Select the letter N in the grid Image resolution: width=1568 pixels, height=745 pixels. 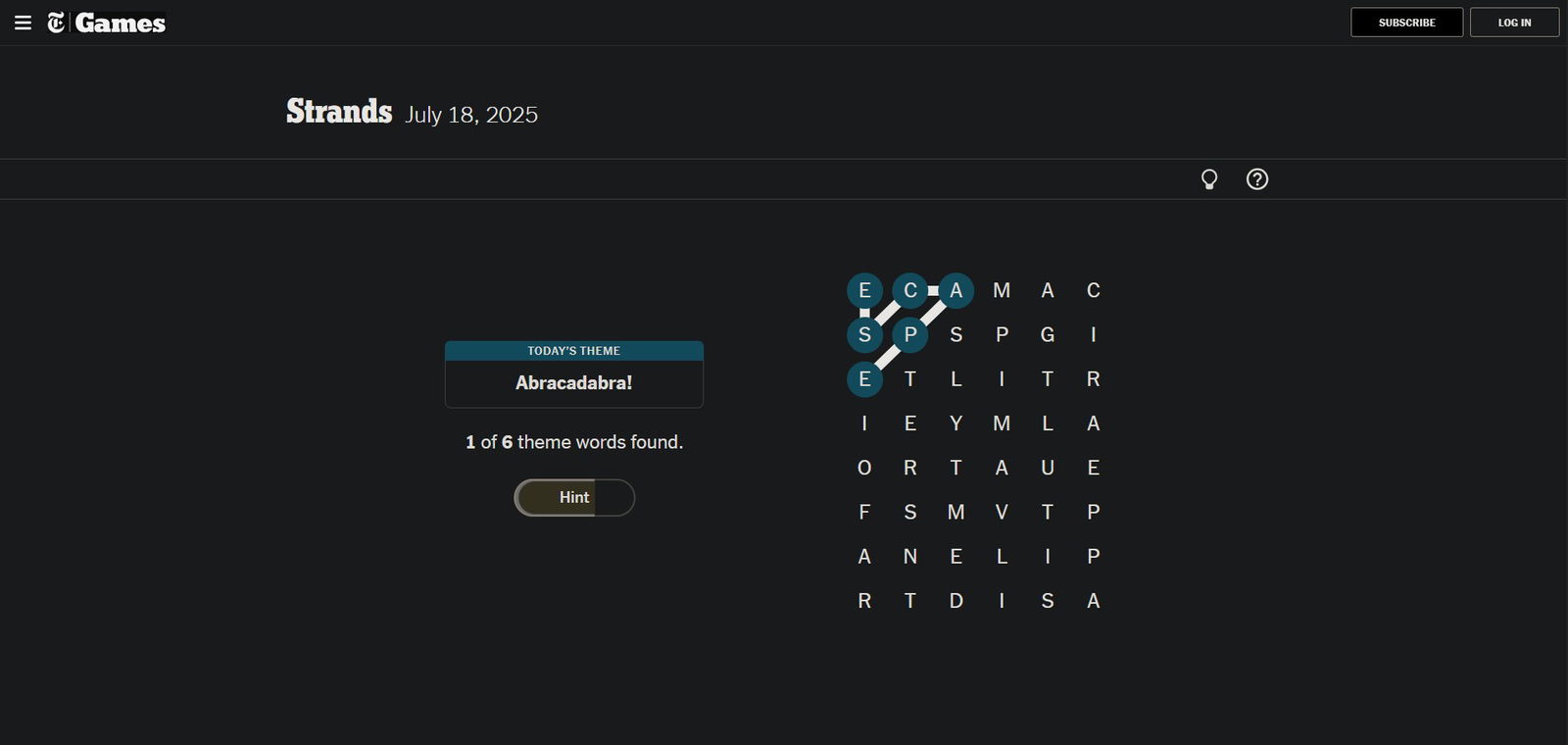tap(910, 557)
